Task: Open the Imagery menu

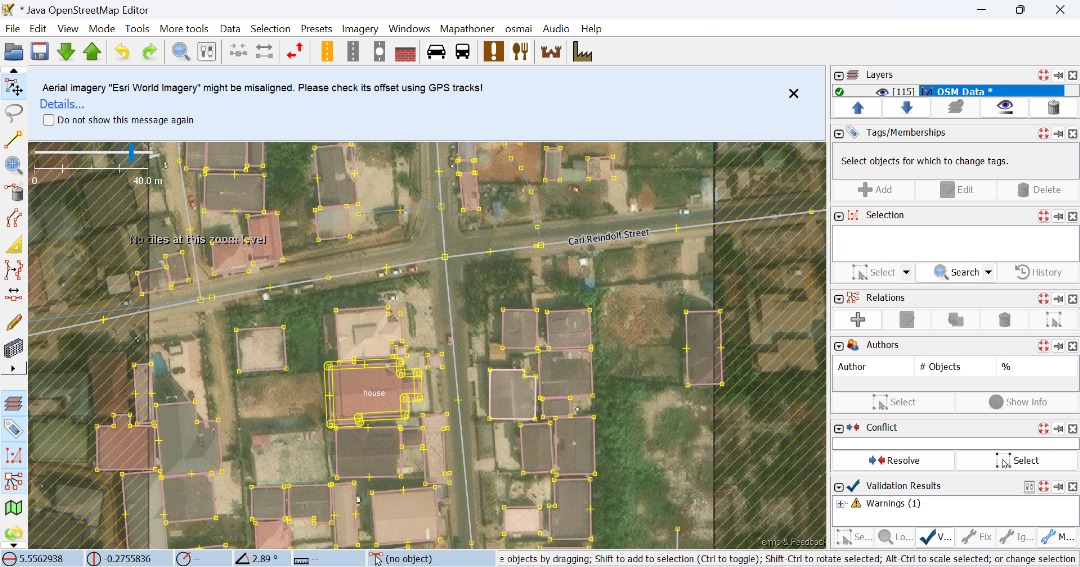Action: coord(360,28)
